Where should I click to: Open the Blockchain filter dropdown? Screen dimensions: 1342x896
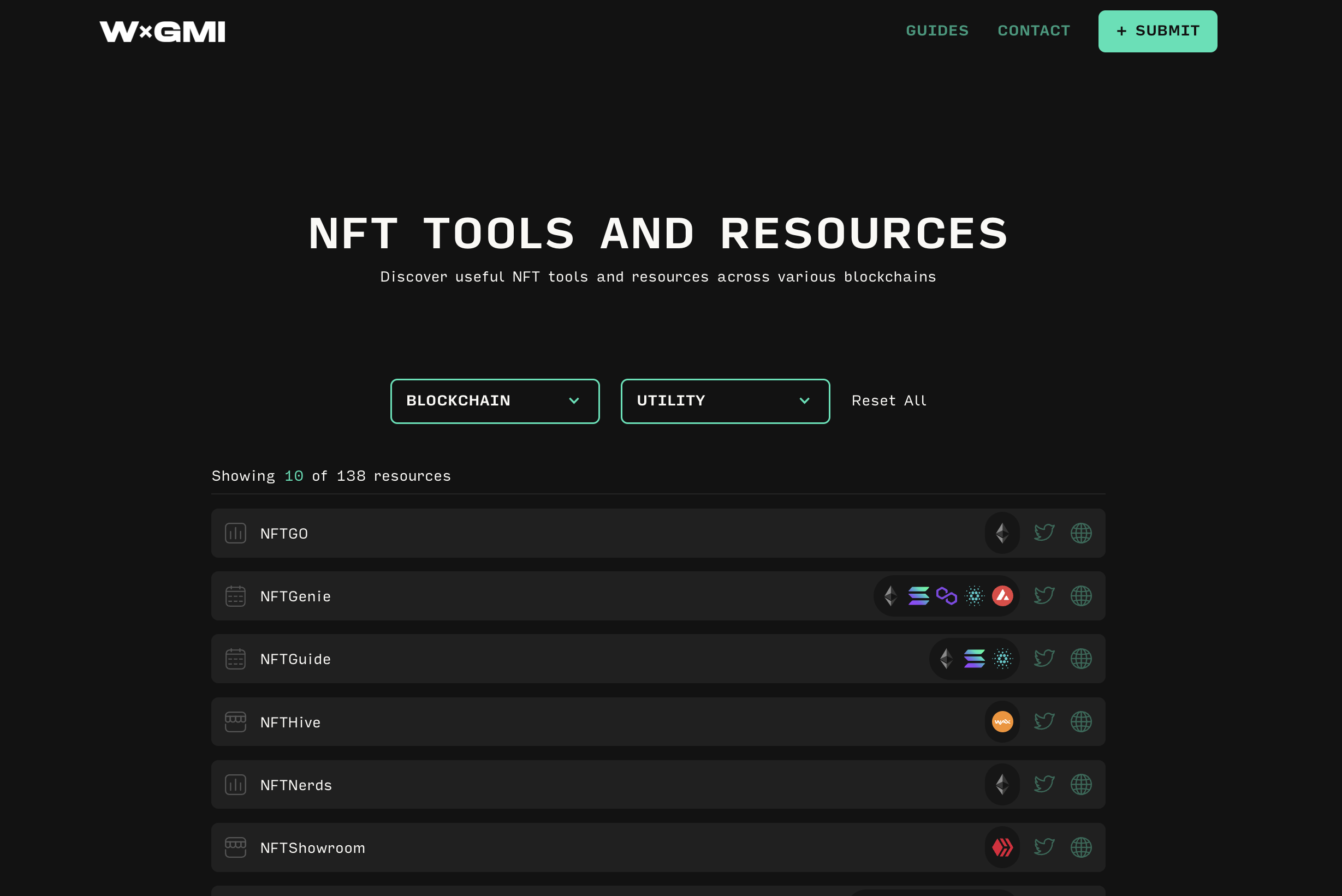(495, 401)
